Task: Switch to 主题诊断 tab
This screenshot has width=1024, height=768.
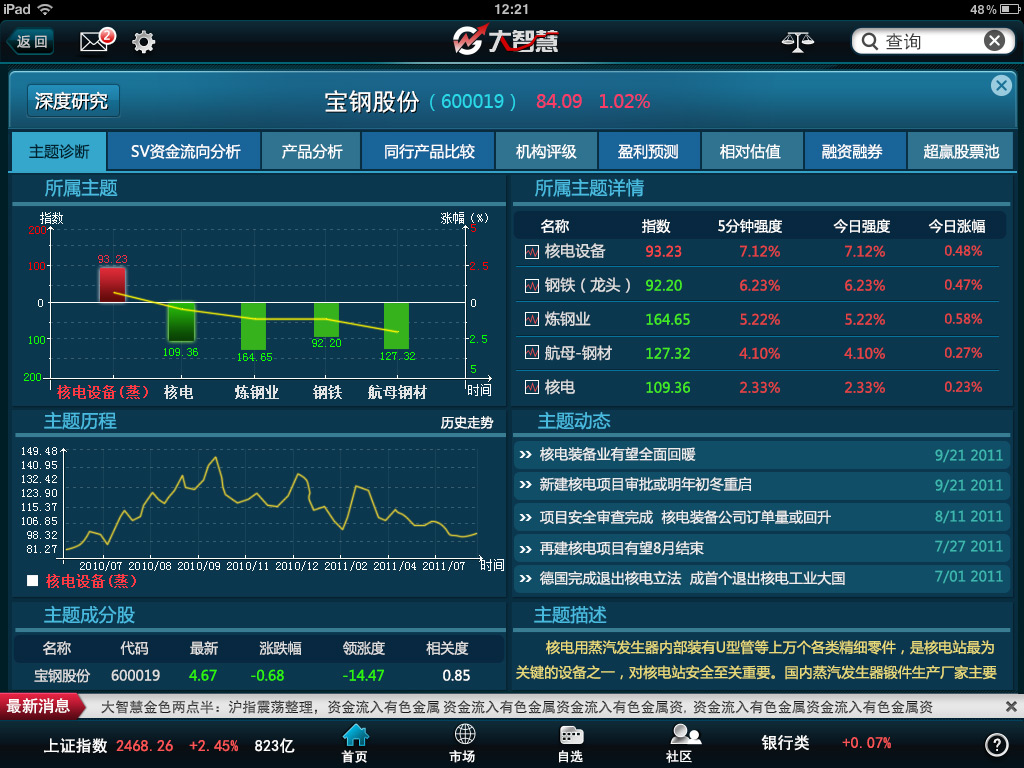Action: coord(59,152)
